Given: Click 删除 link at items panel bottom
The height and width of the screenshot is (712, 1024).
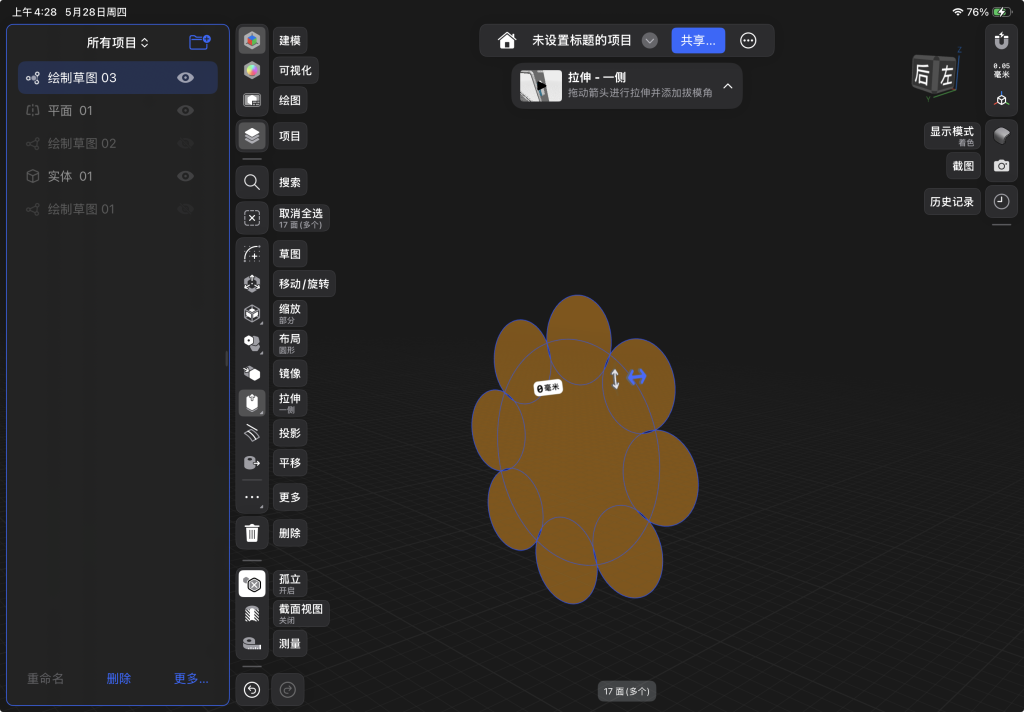Looking at the screenshot, I should [x=119, y=679].
